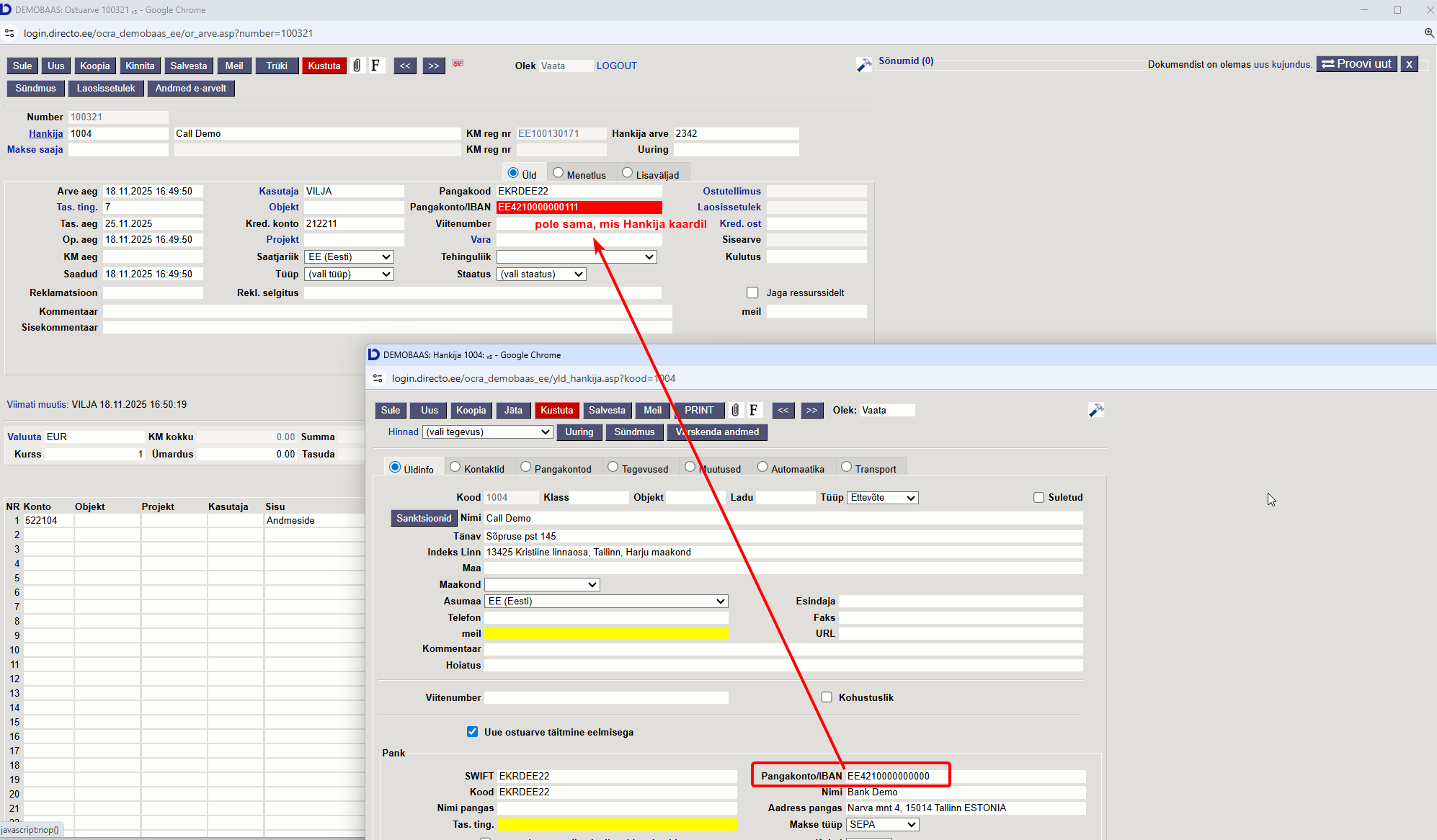Click the F icon on the invoice toolbar
Screen dimensions: 1437x840
(375, 66)
